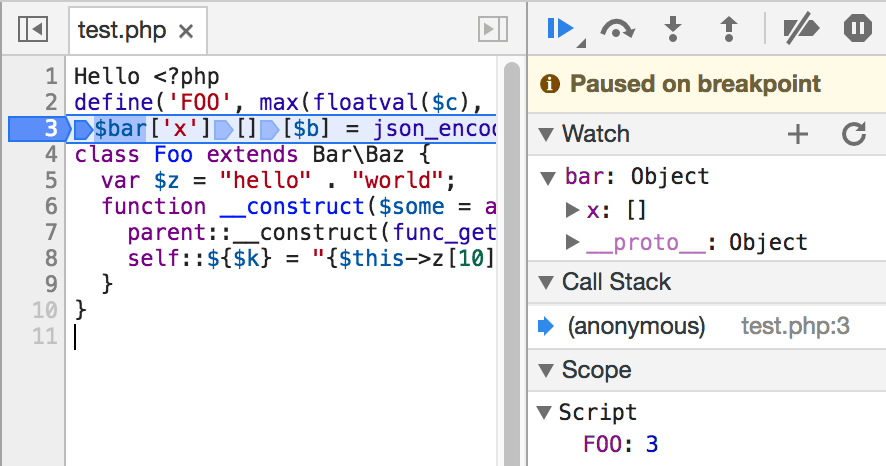The image size is (886, 466).
Task: Click the inline breakpoint marker before $bar
Action: [84, 129]
